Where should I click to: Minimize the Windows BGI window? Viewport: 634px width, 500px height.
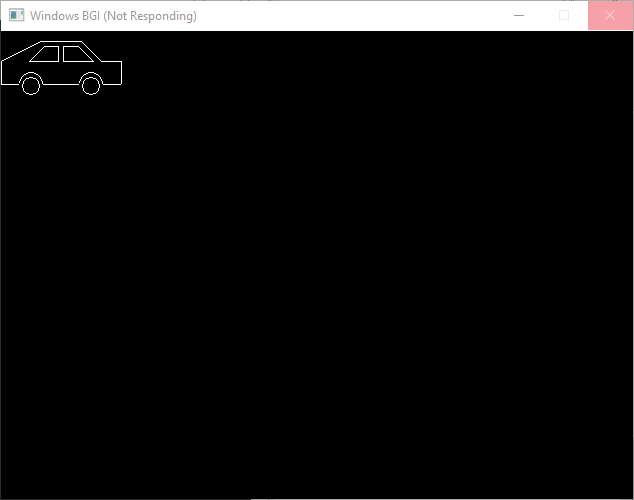pos(519,15)
